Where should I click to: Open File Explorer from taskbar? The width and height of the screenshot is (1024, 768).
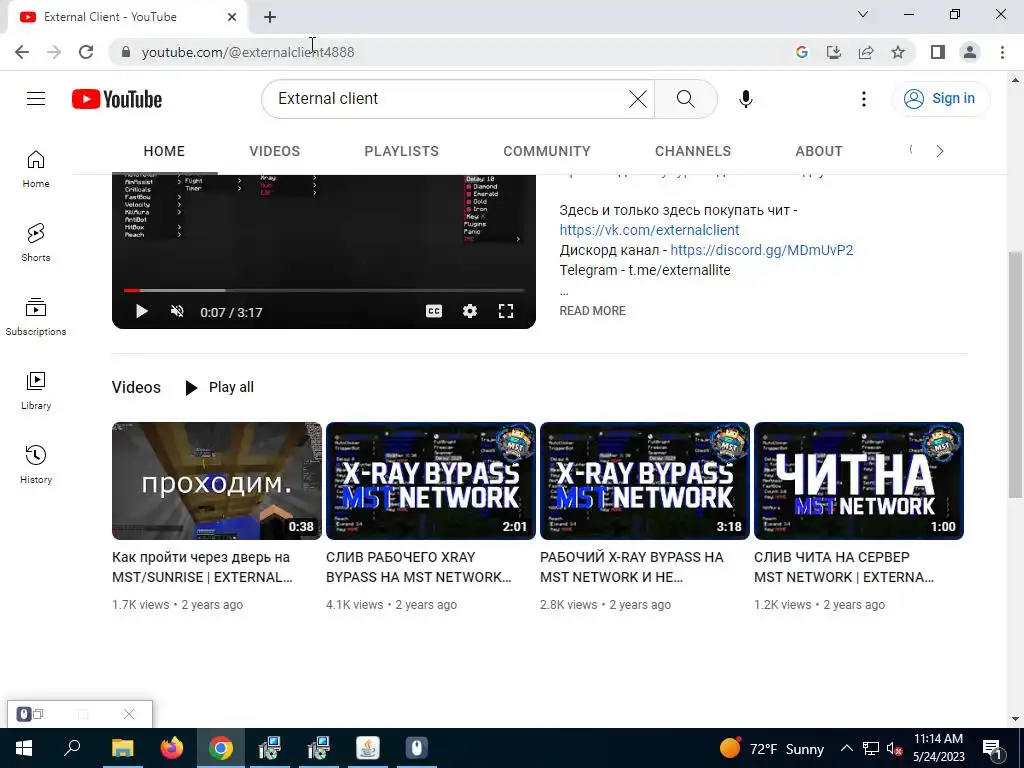(122, 748)
